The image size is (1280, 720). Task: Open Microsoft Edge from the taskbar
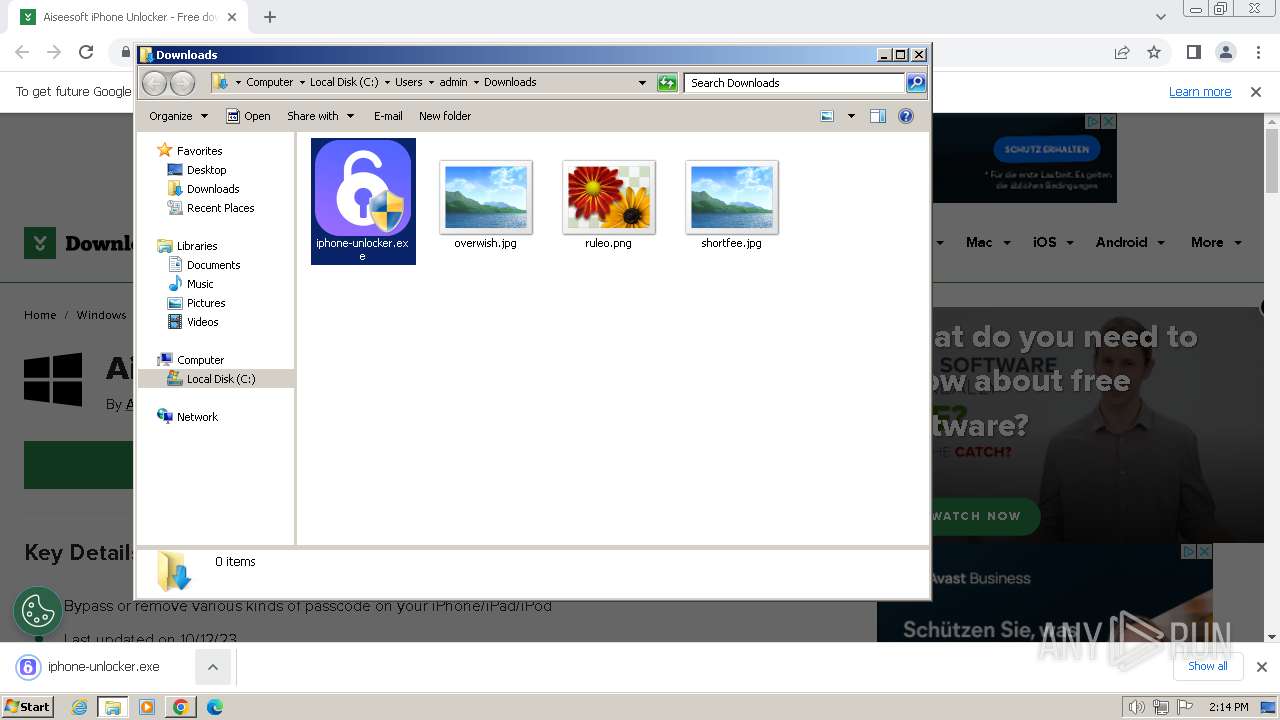pos(215,707)
